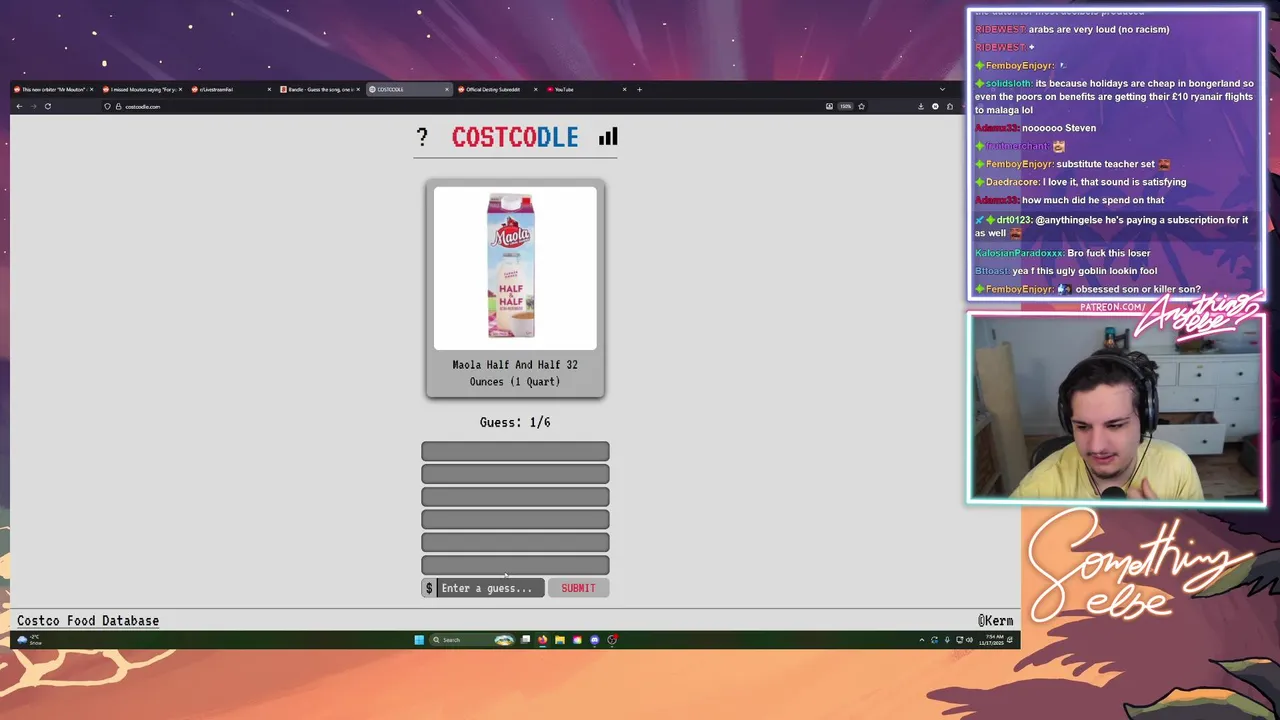Open the @Kerm credit link

995,621
